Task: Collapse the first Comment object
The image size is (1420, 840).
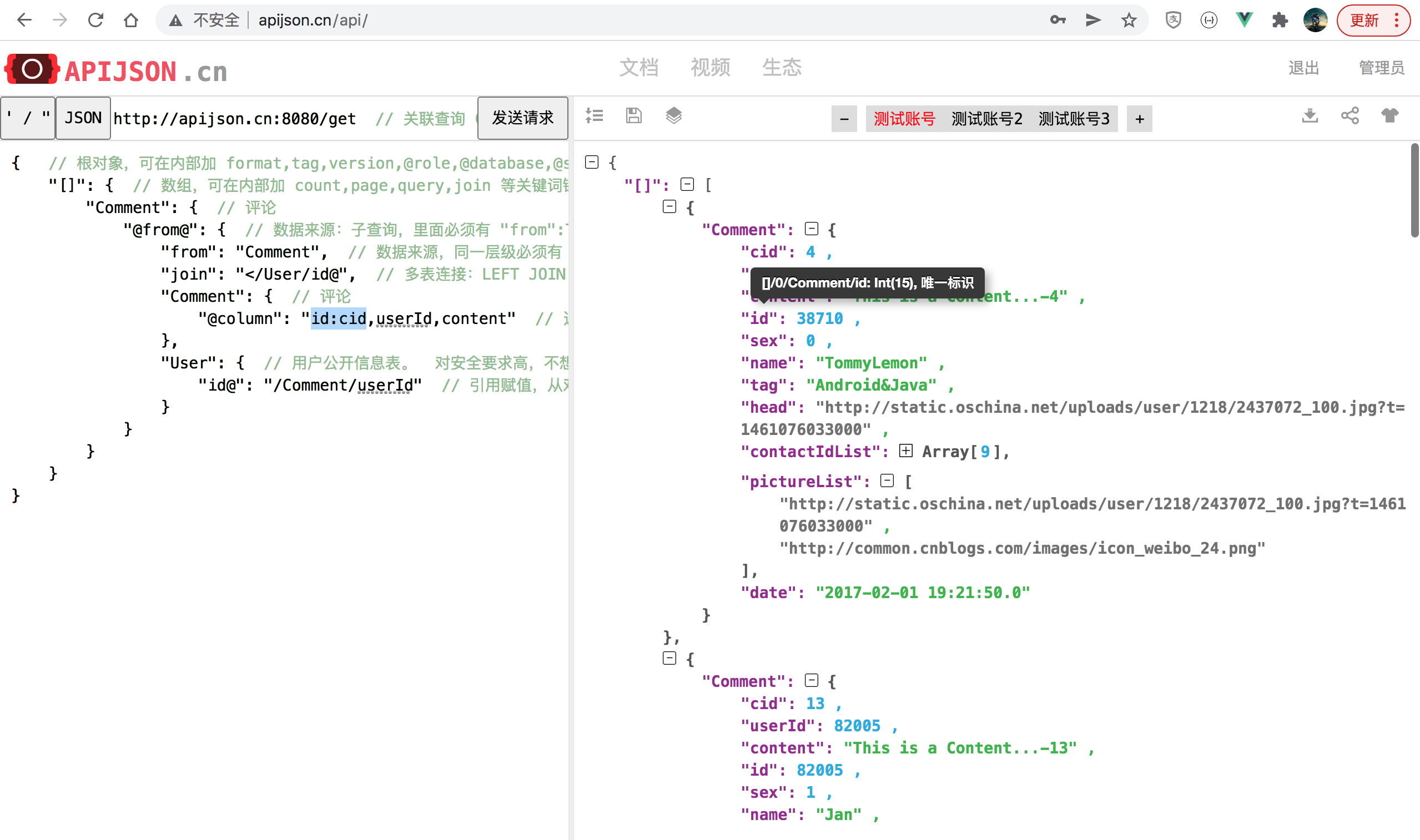Action: (x=812, y=229)
